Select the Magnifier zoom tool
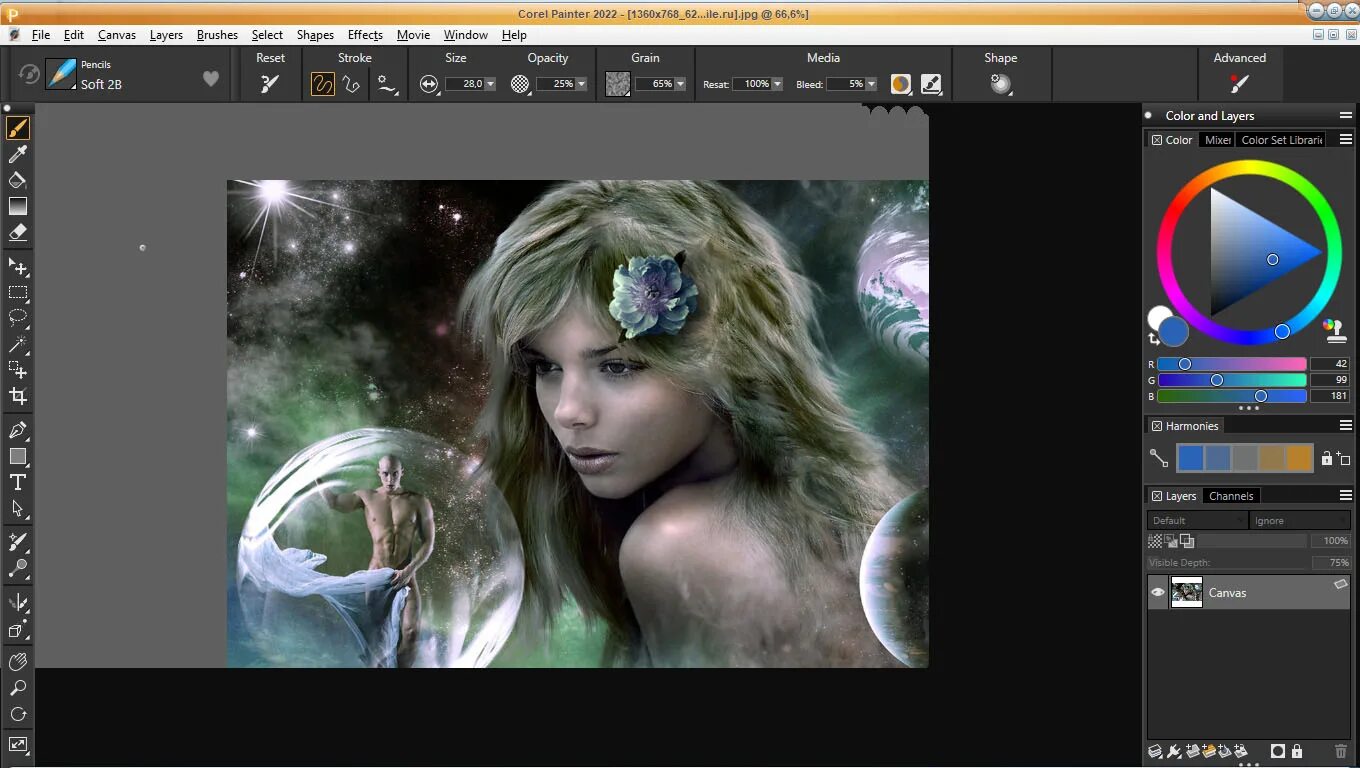The height and width of the screenshot is (768, 1360). 18,688
